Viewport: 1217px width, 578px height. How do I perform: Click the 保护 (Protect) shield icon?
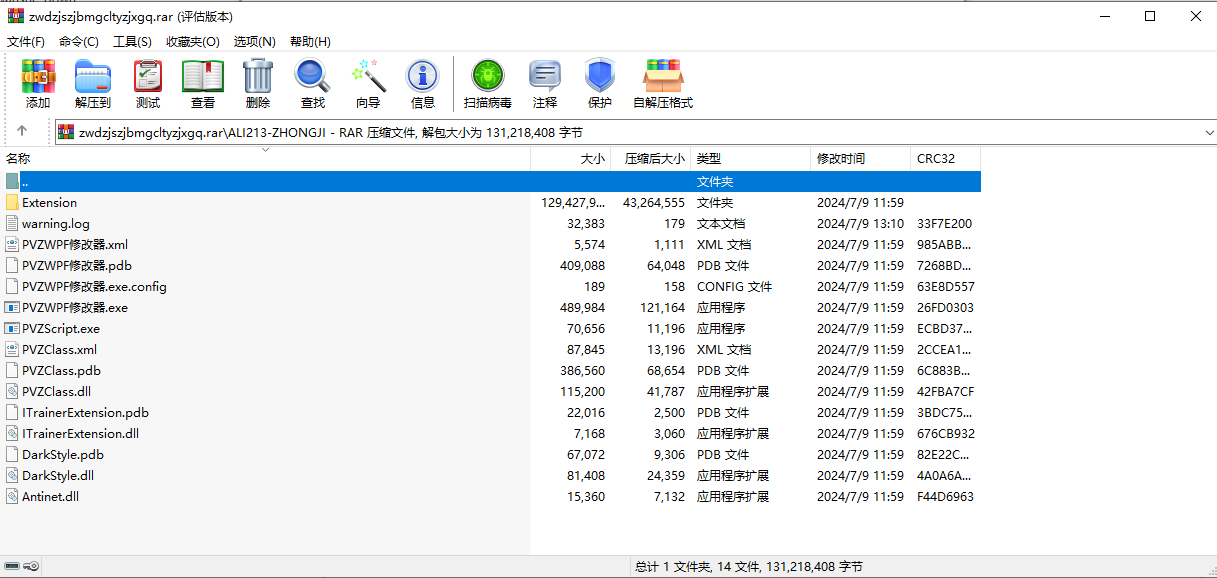point(600,76)
